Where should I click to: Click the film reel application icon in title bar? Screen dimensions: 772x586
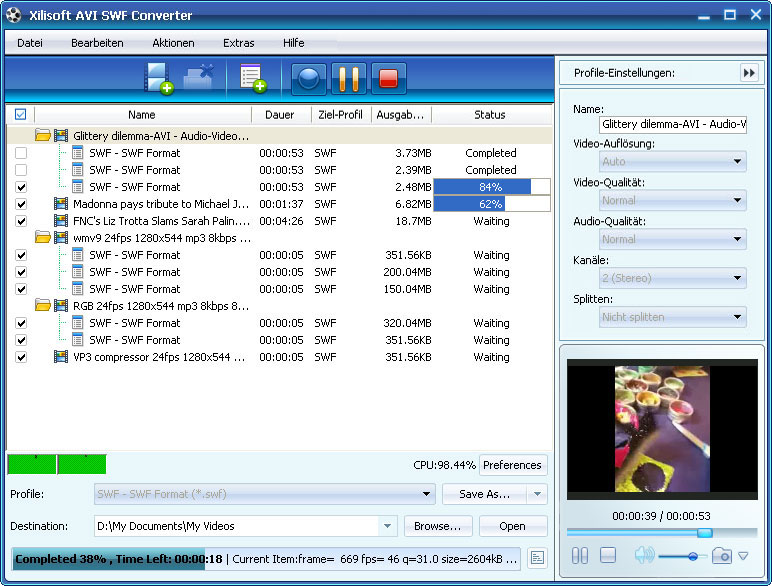click(x=14, y=15)
